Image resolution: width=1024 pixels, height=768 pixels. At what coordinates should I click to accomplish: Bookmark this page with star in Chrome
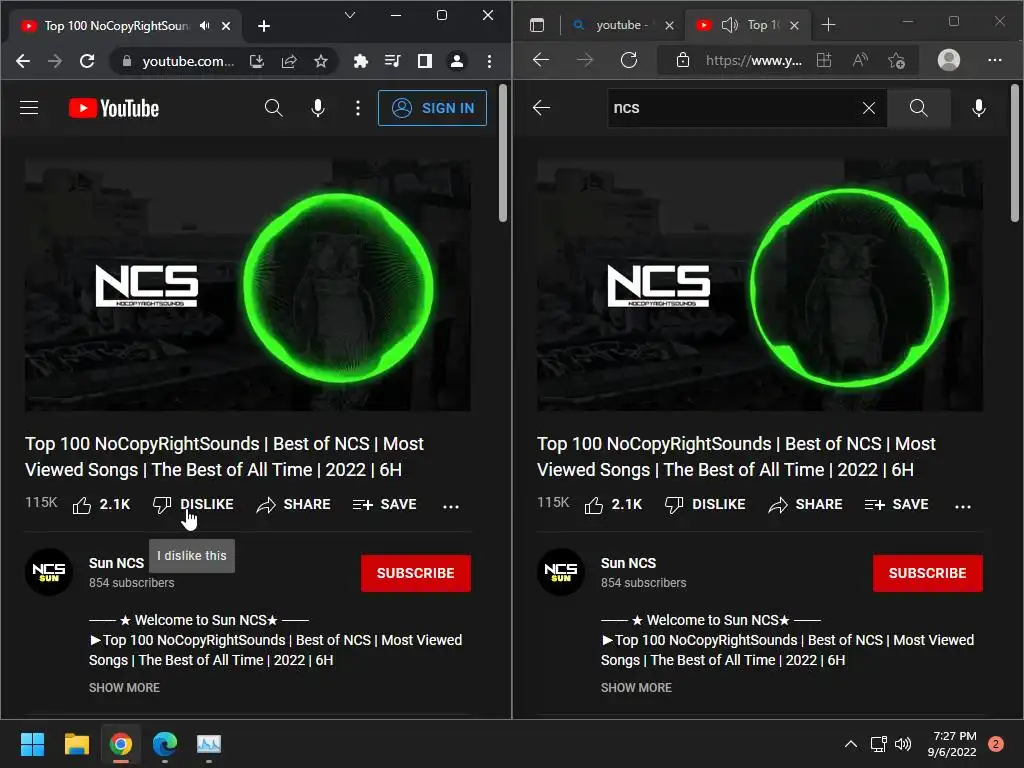coord(321,61)
